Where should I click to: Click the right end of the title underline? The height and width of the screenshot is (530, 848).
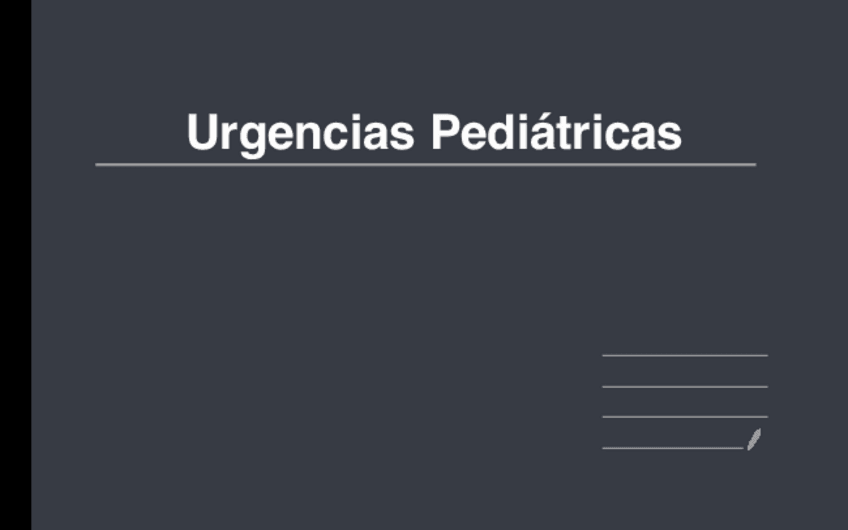click(752, 164)
